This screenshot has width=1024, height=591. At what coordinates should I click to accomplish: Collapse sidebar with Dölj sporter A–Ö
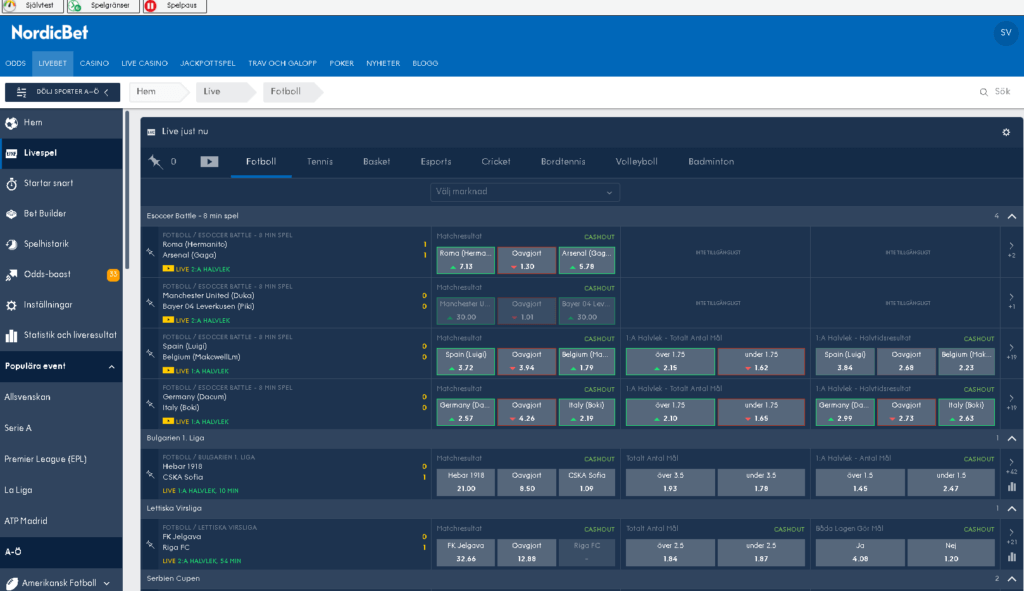(x=63, y=92)
